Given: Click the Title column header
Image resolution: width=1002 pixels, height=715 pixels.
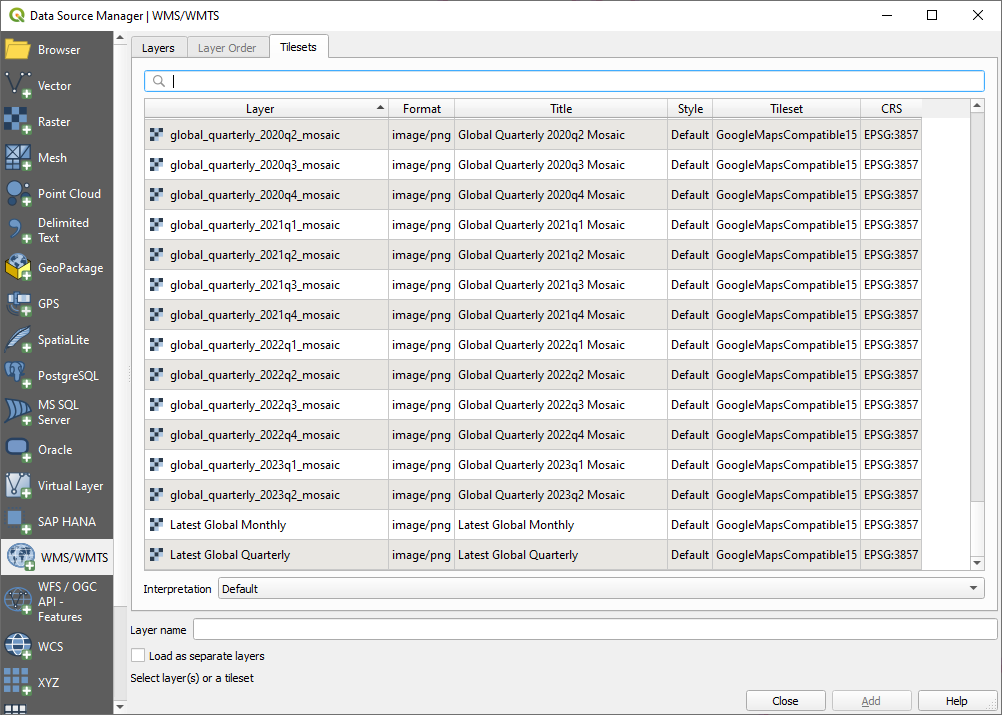Looking at the screenshot, I should pos(561,109).
